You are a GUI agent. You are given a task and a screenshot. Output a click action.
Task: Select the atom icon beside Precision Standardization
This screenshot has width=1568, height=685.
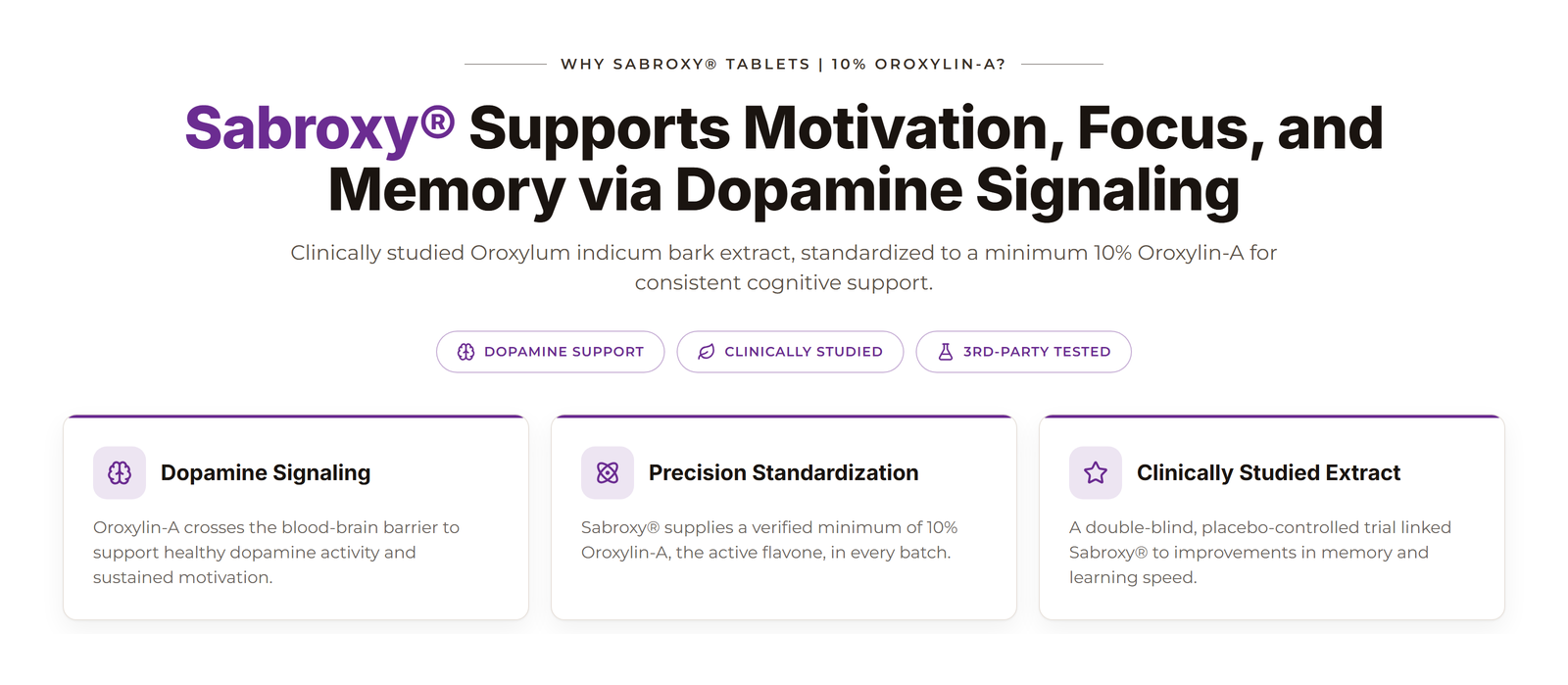tap(608, 473)
